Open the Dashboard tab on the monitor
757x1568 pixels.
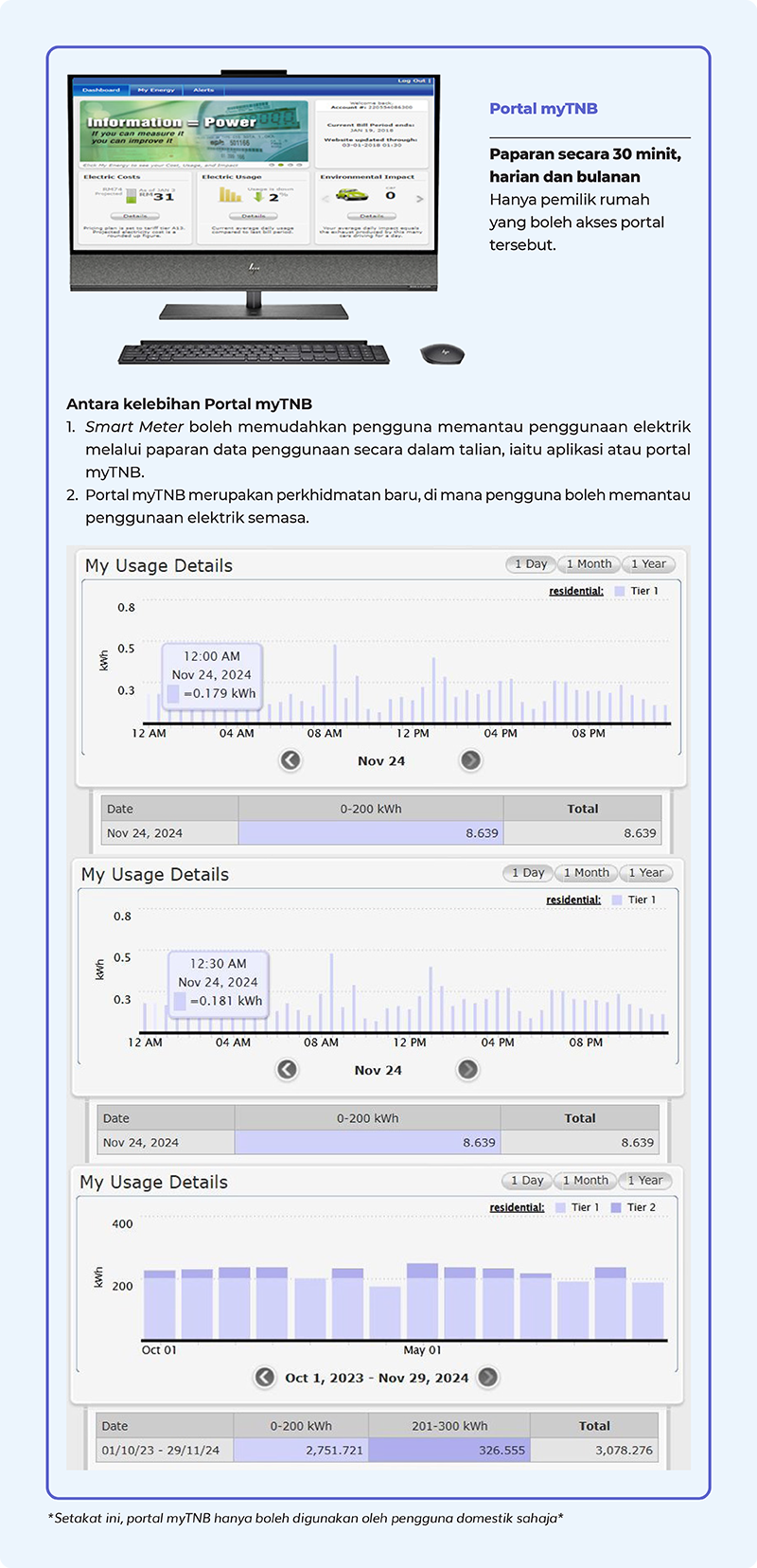click(x=101, y=90)
